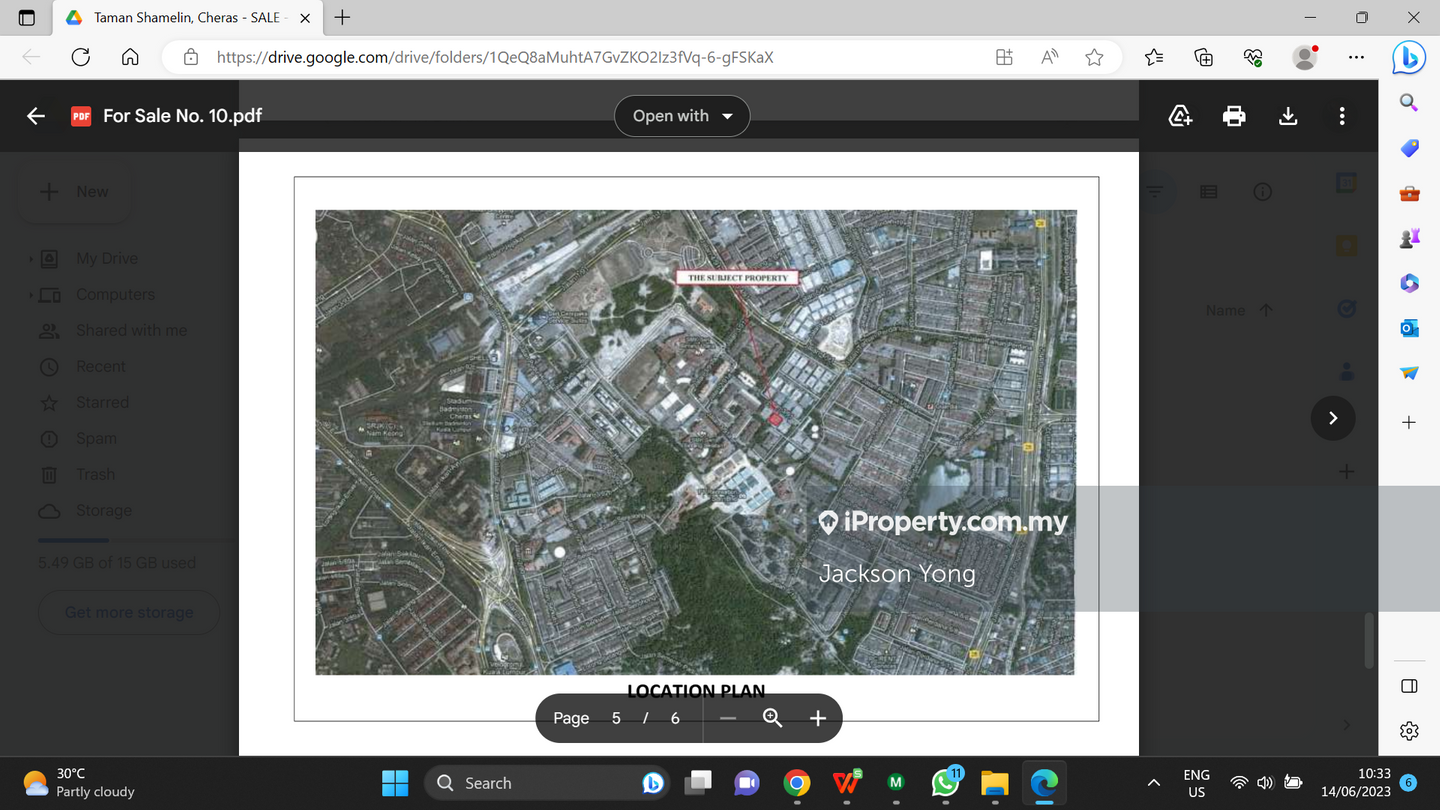Download the For Sale No. 10 PDF
The image size is (1440, 810).
pyautogui.click(x=1288, y=116)
